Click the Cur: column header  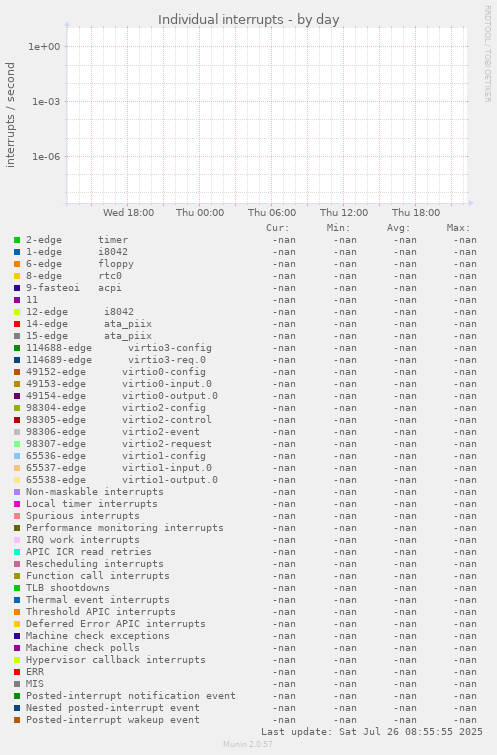pyautogui.click(x=278, y=228)
